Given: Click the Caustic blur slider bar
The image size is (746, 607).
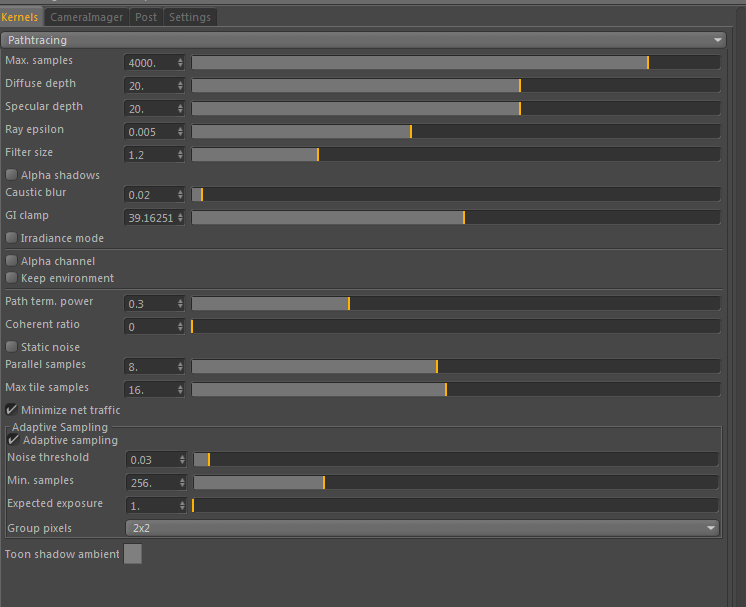Looking at the screenshot, I should tap(456, 194).
